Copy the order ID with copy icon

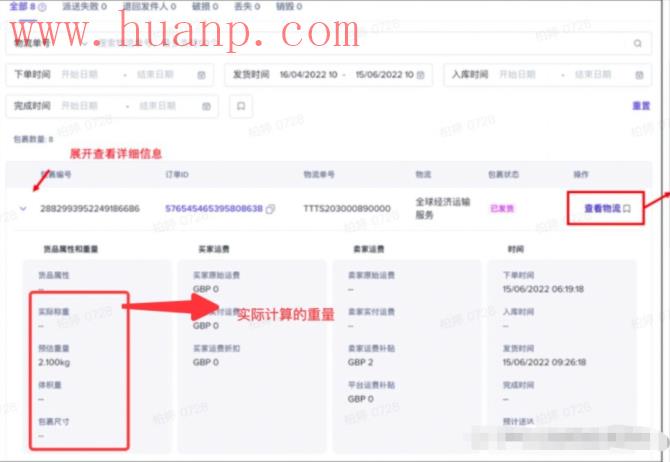pyautogui.click(x=270, y=209)
